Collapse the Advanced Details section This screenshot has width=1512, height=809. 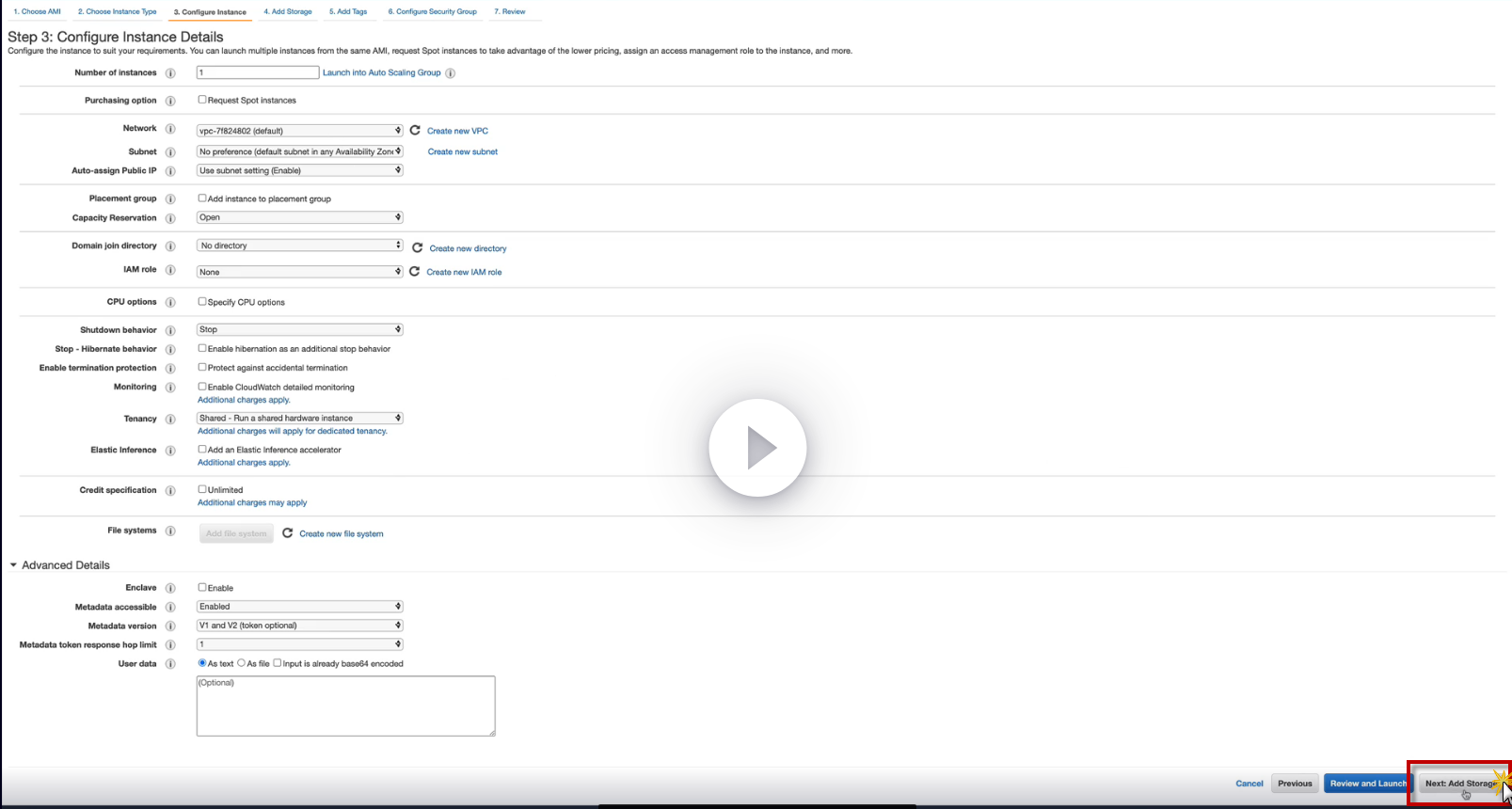pos(13,565)
